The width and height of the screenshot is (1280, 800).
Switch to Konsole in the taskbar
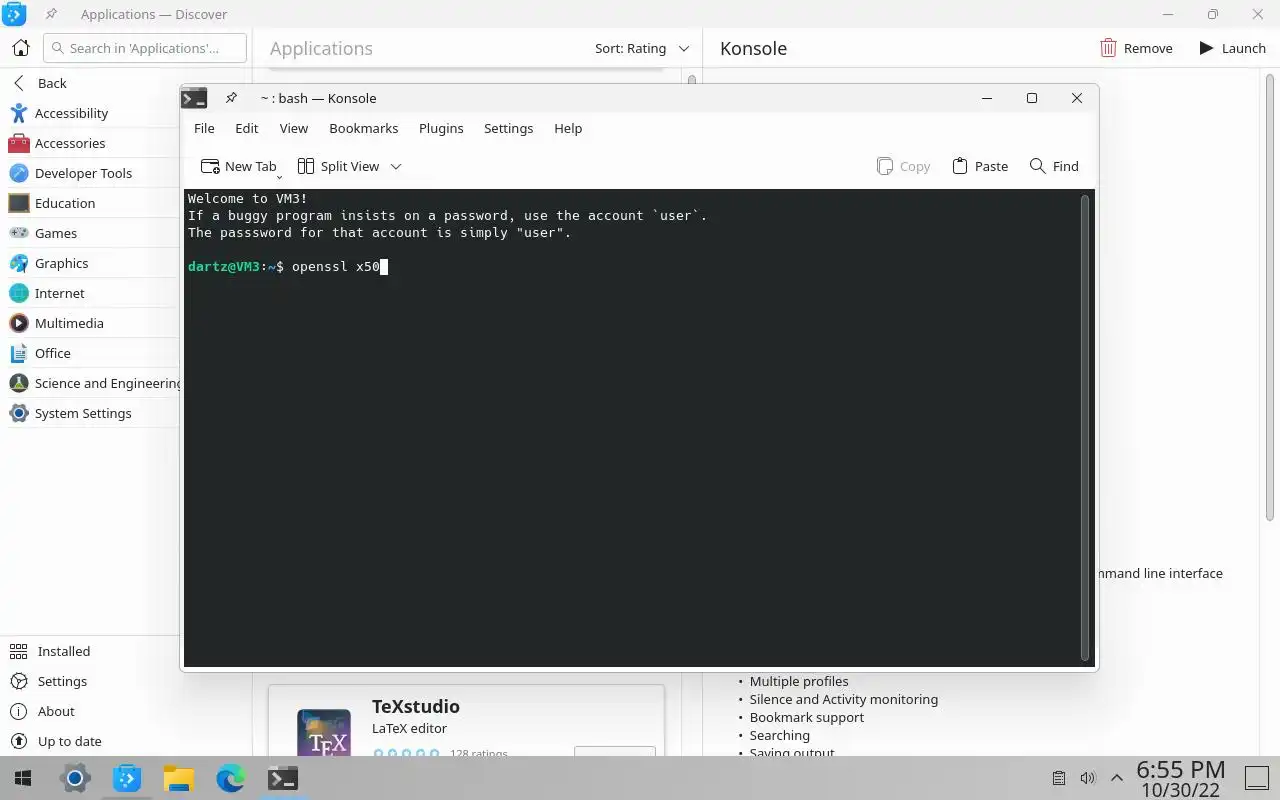283,778
